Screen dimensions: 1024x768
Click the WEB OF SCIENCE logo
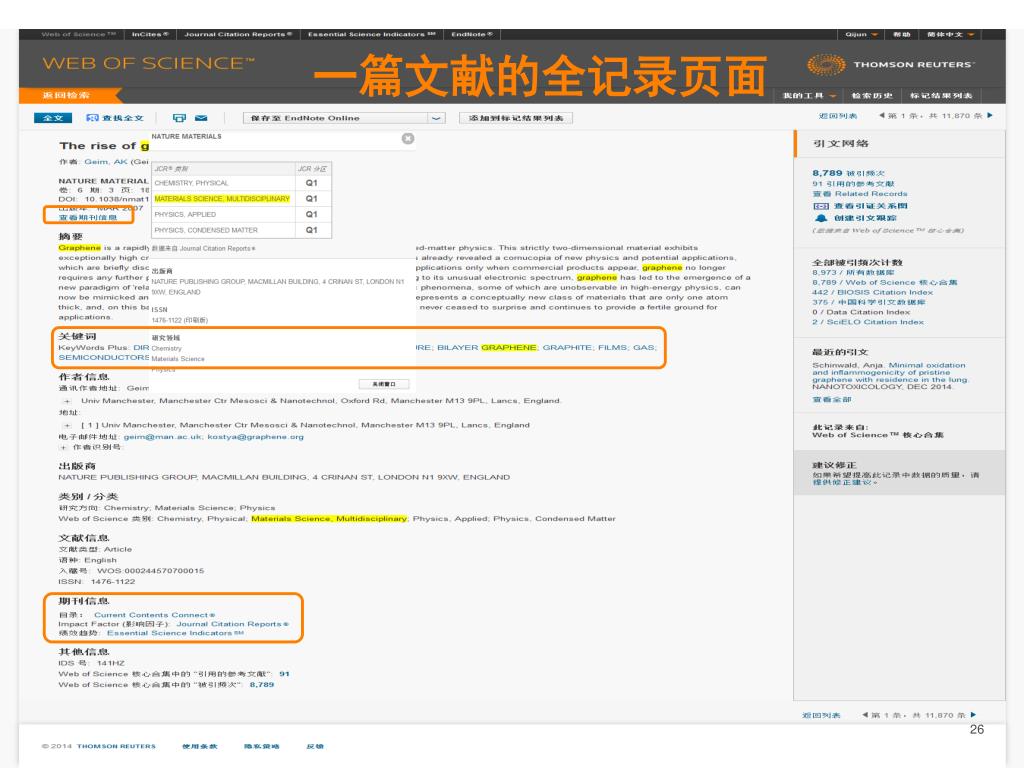coord(148,63)
